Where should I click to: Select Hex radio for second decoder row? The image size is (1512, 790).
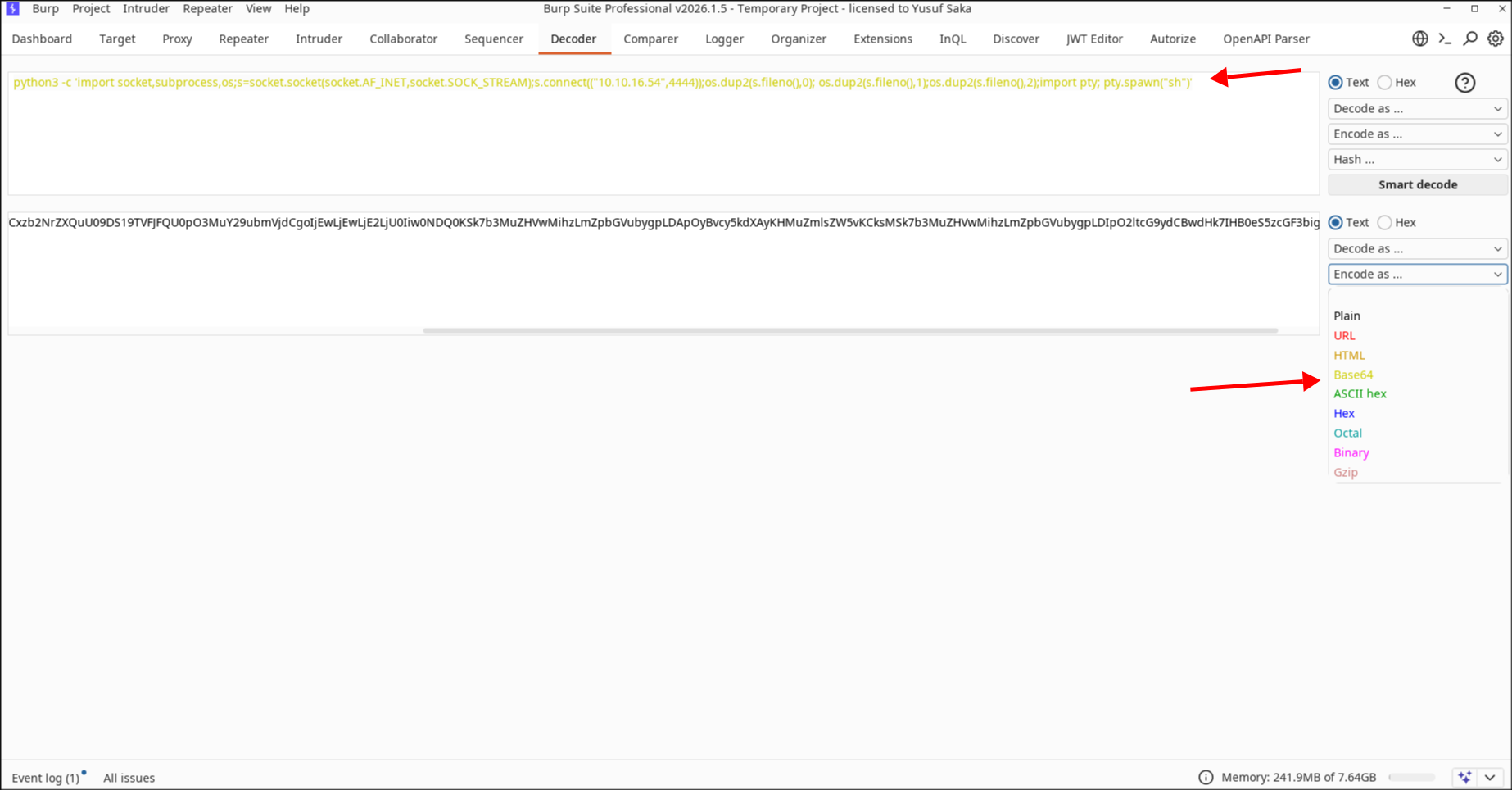(x=1384, y=222)
